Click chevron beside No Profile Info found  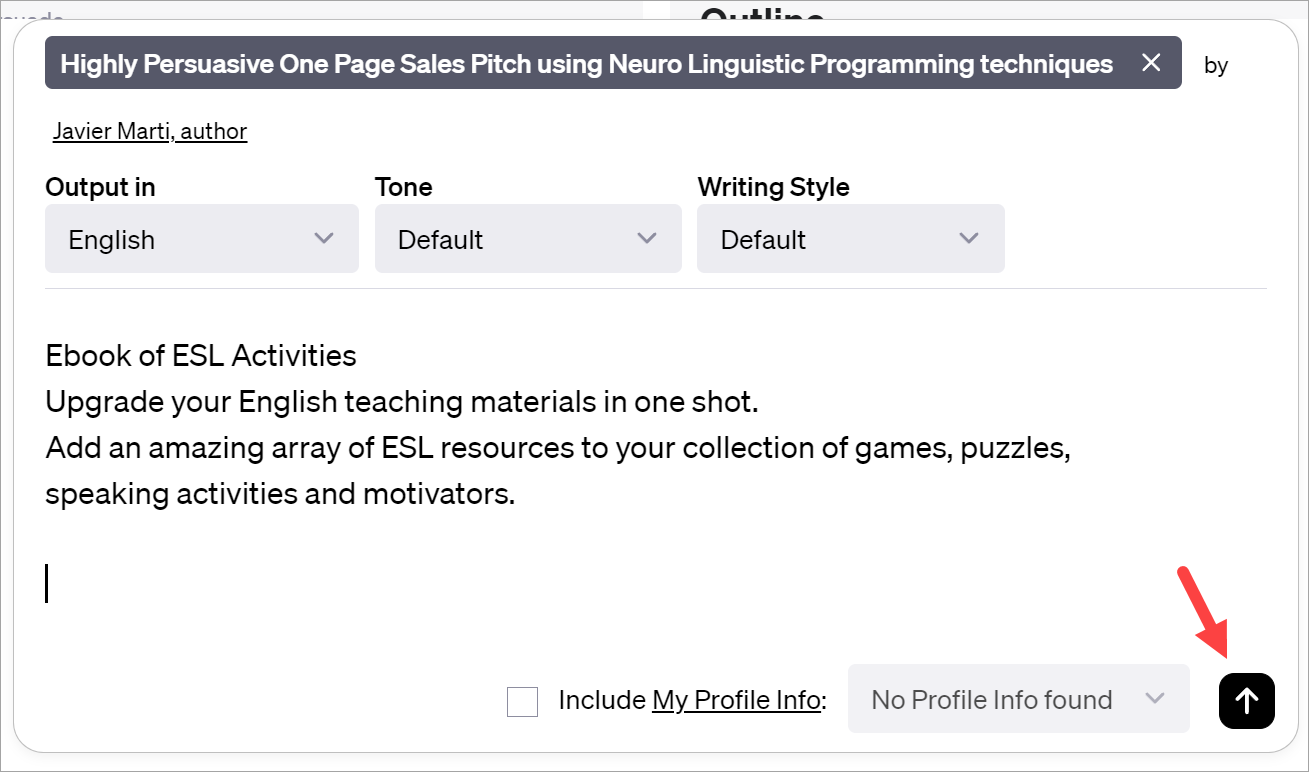click(x=1155, y=699)
